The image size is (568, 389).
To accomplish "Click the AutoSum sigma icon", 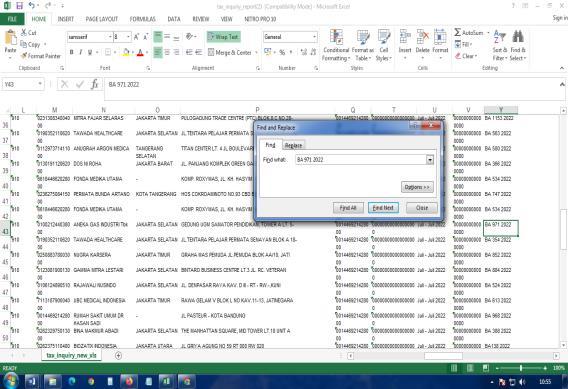I will [458, 33].
